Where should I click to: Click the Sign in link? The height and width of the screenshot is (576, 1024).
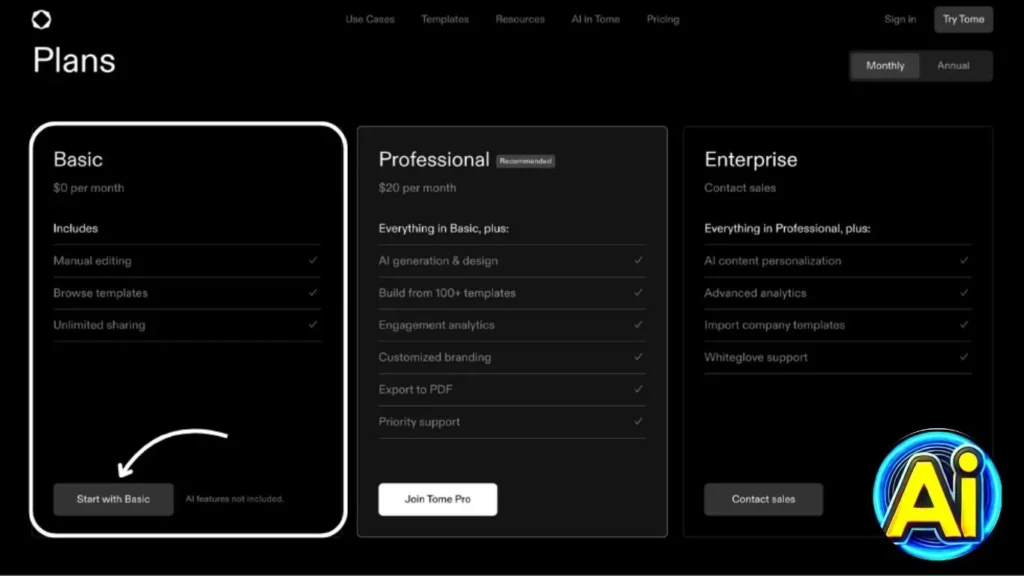click(x=900, y=19)
